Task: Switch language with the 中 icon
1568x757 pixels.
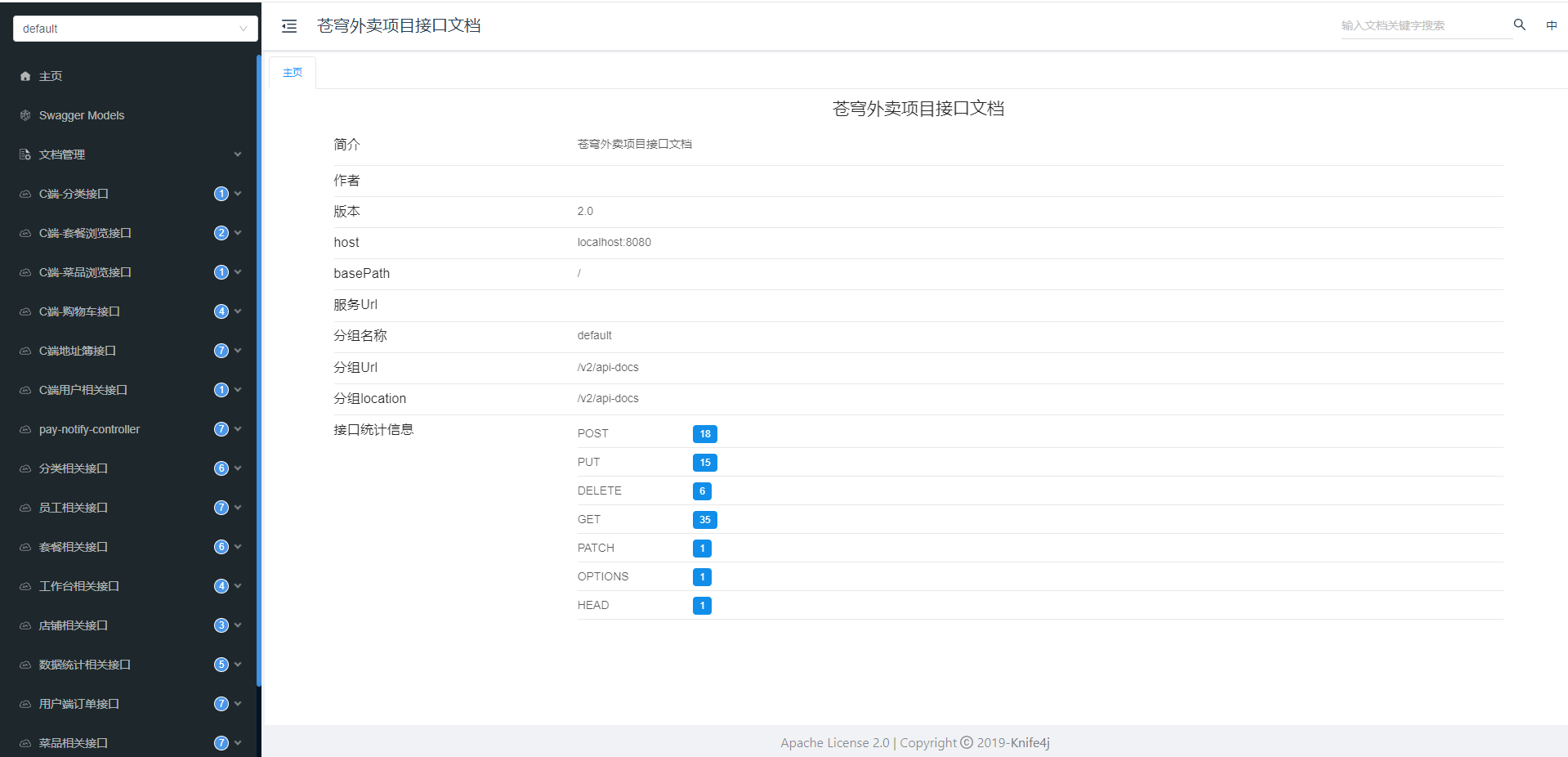Action: [x=1552, y=25]
